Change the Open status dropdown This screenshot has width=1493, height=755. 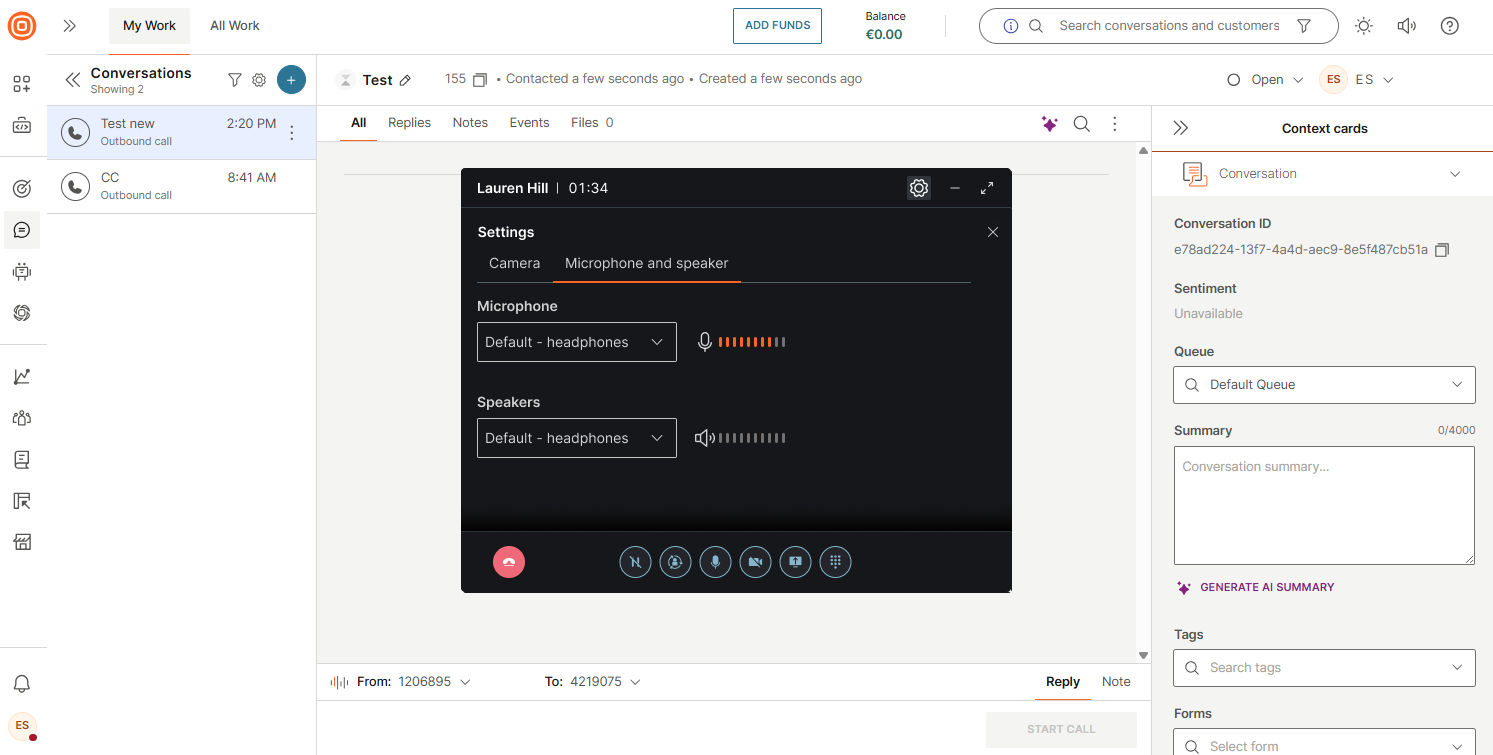pos(1266,80)
